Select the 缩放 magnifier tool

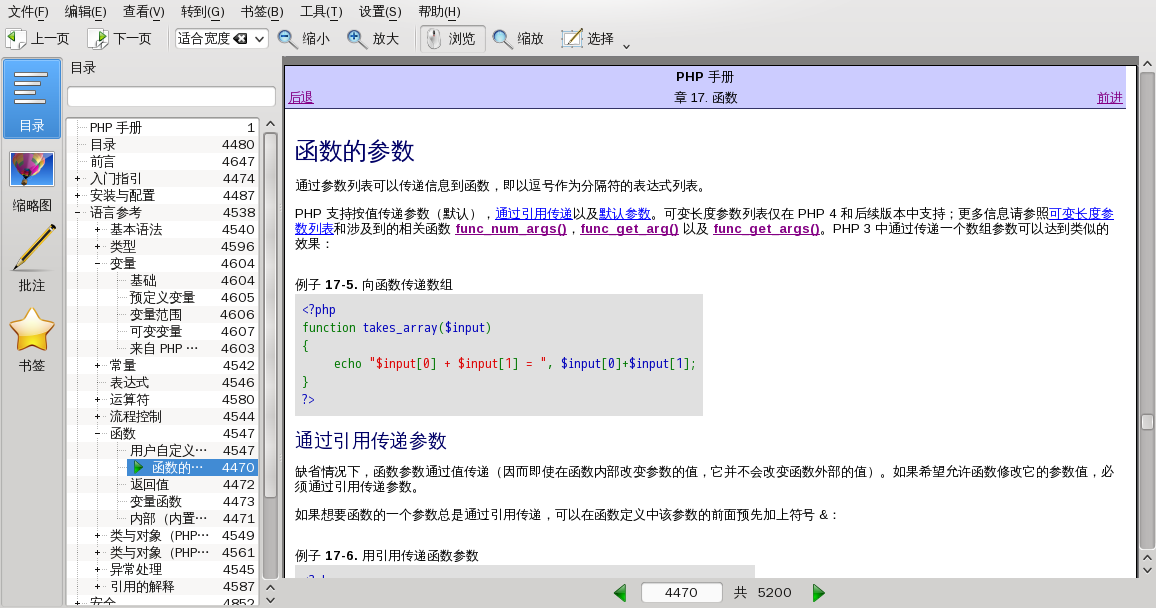pyautogui.click(x=518, y=38)
